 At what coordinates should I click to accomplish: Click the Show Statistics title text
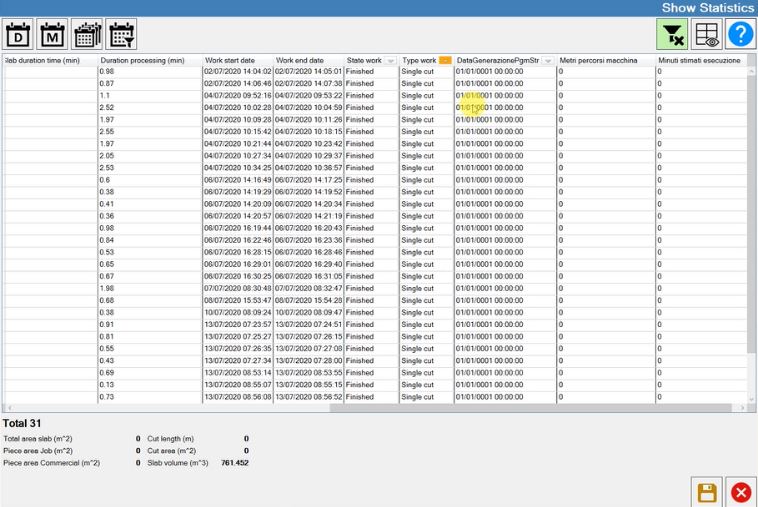708,8
